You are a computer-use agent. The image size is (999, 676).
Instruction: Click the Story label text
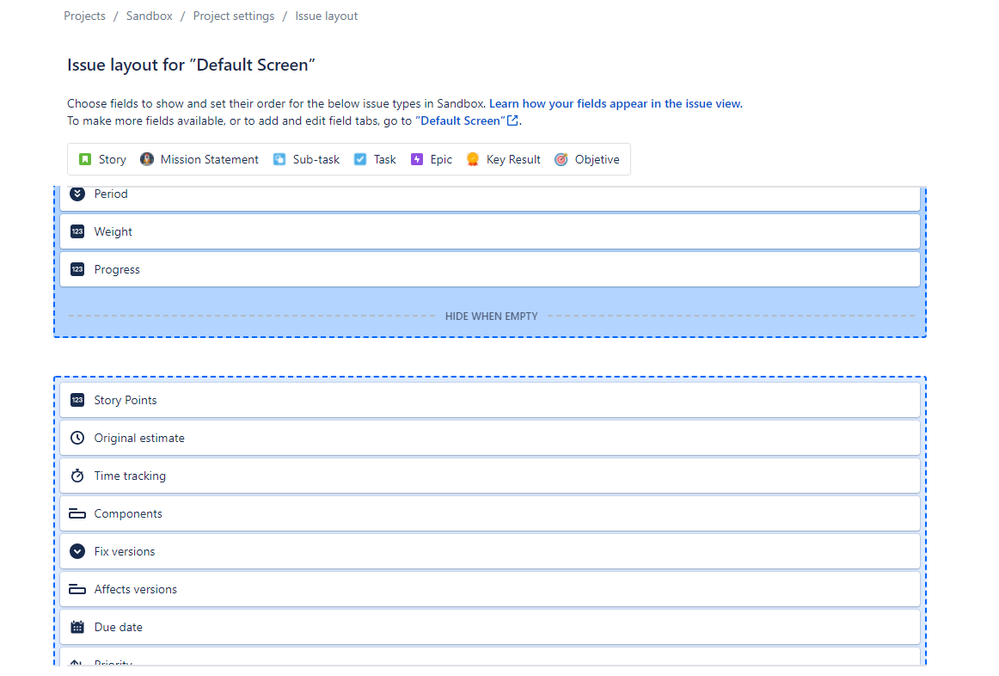(112, 159)
